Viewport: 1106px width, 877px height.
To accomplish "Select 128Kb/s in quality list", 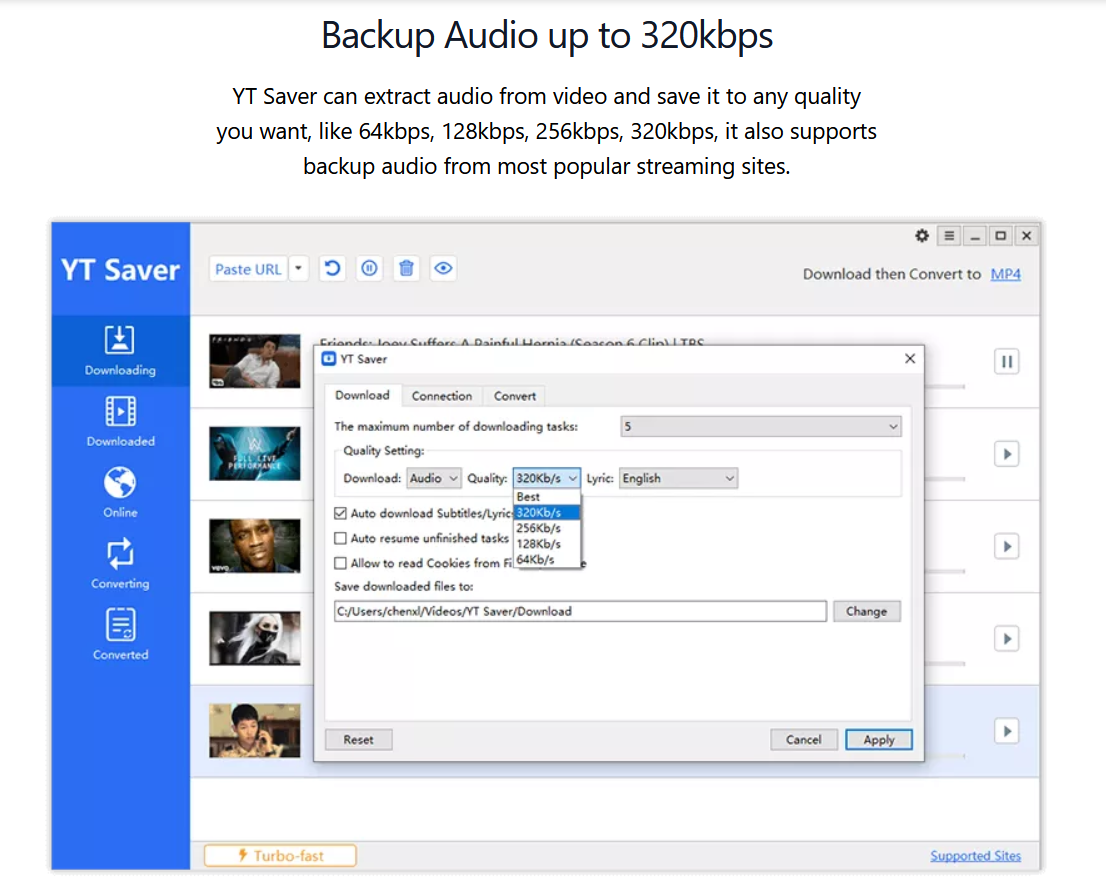I will 547,544.
